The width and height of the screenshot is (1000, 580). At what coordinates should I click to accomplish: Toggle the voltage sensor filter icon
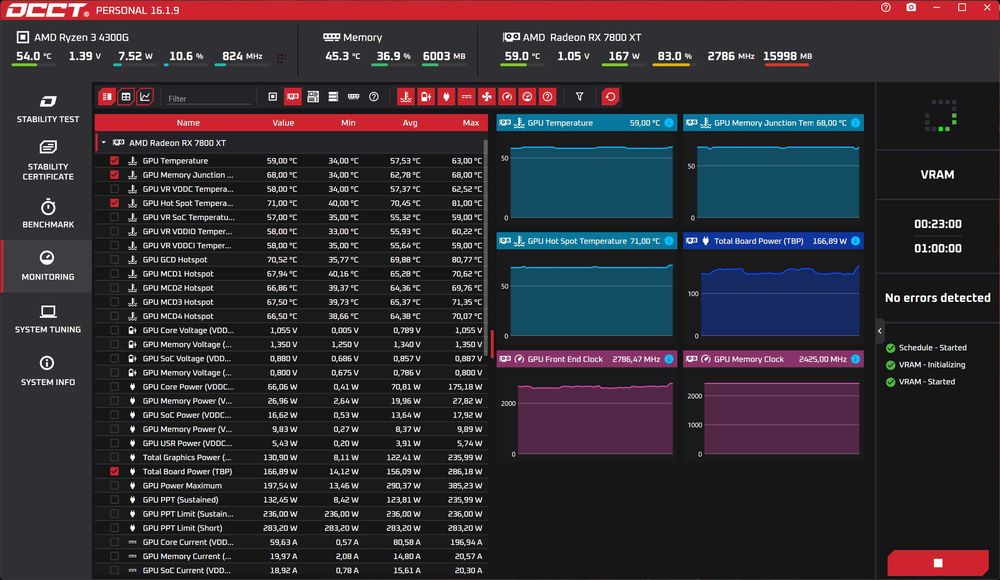point(426,97)
